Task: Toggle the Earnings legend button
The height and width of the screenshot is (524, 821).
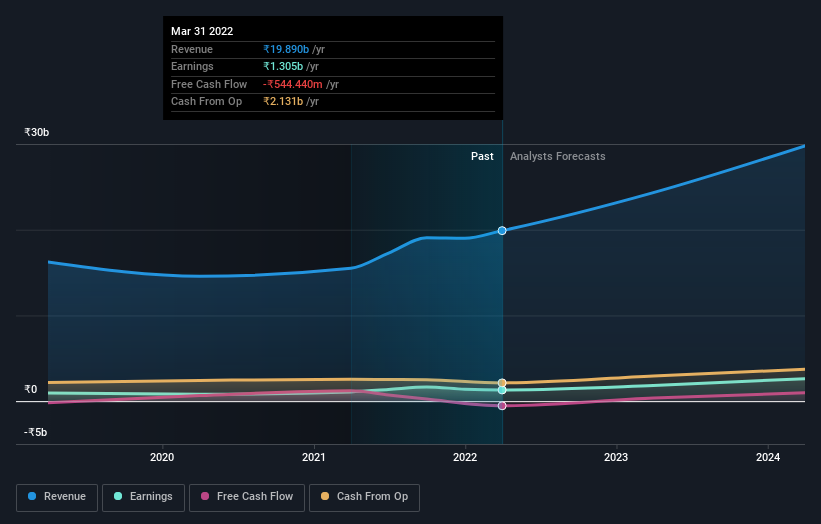Action: click(x=143, y=497)
